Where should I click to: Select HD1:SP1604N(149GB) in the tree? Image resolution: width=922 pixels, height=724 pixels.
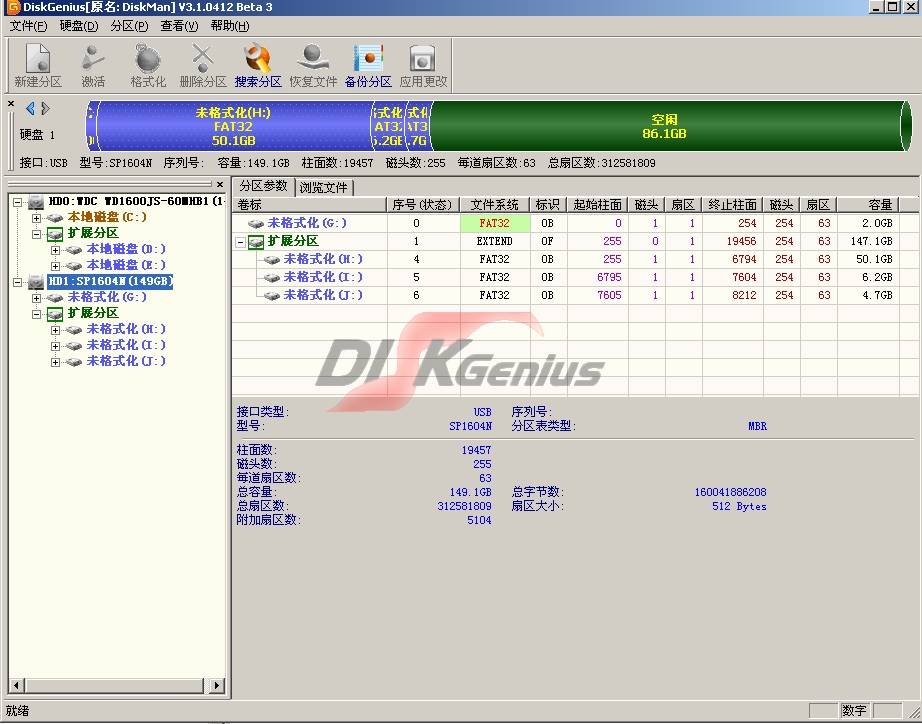pos(111,281)
